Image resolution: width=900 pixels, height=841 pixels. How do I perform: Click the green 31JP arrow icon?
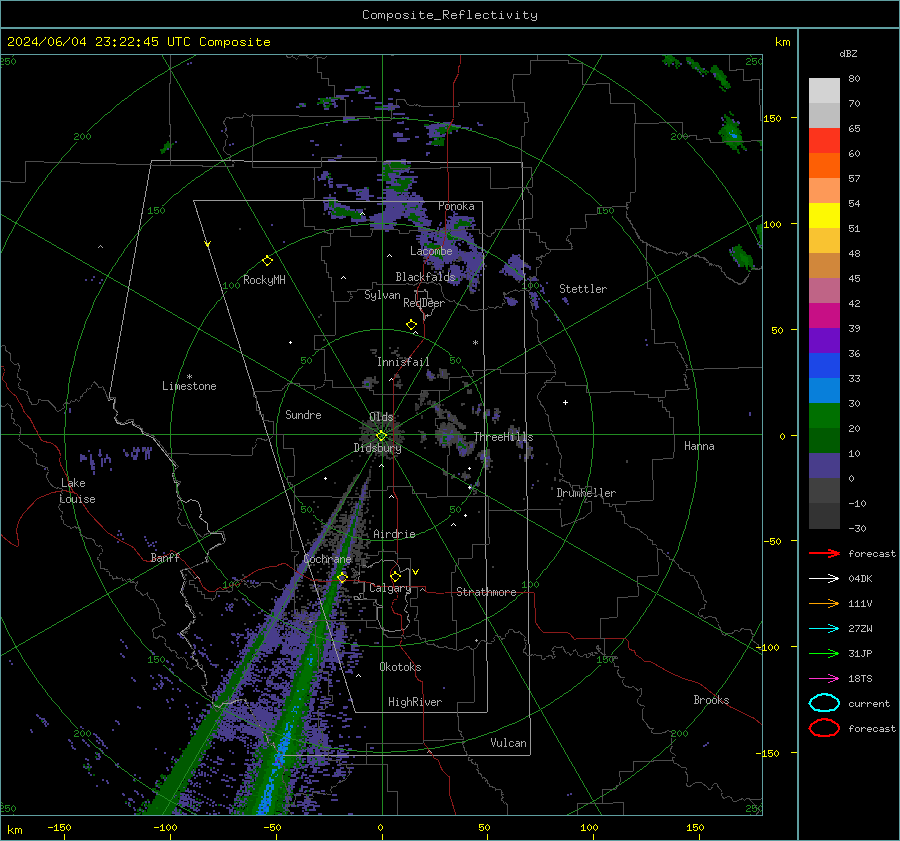(x=824, y=653)
